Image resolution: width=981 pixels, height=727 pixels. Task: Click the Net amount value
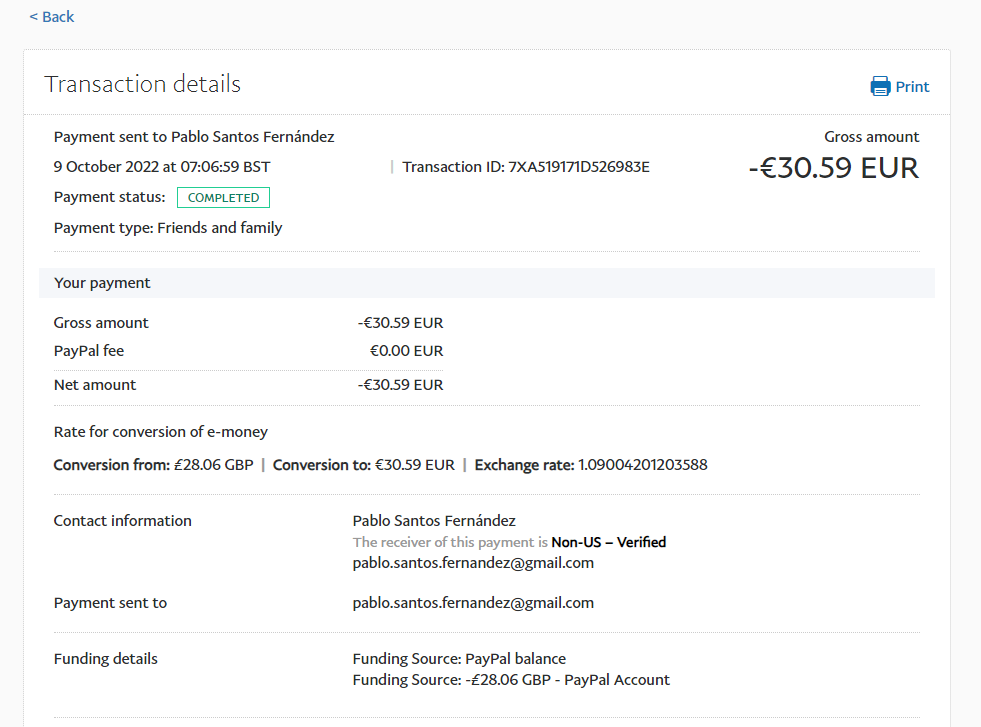click(400, 385)
